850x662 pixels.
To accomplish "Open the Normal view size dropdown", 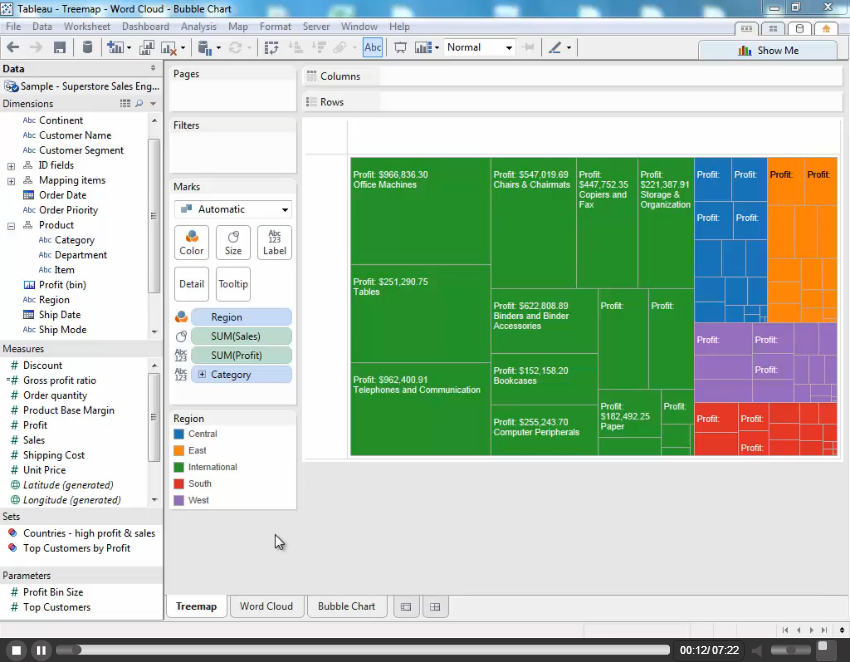I will tap(479, 47).
